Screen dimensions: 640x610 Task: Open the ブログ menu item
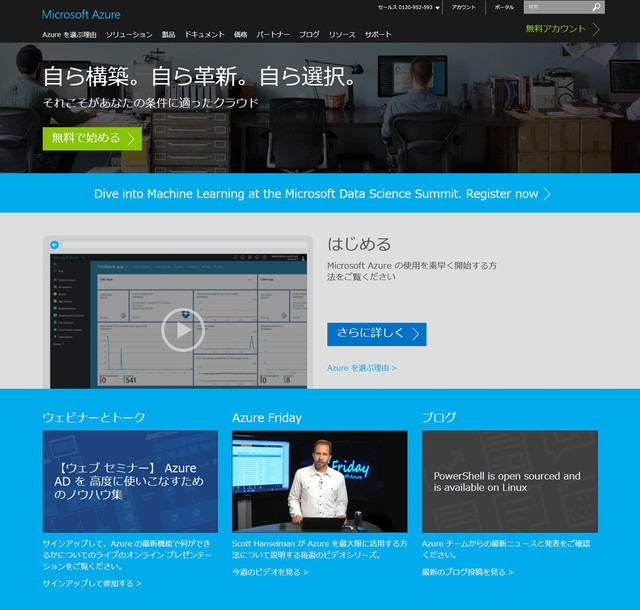(309, 35)
